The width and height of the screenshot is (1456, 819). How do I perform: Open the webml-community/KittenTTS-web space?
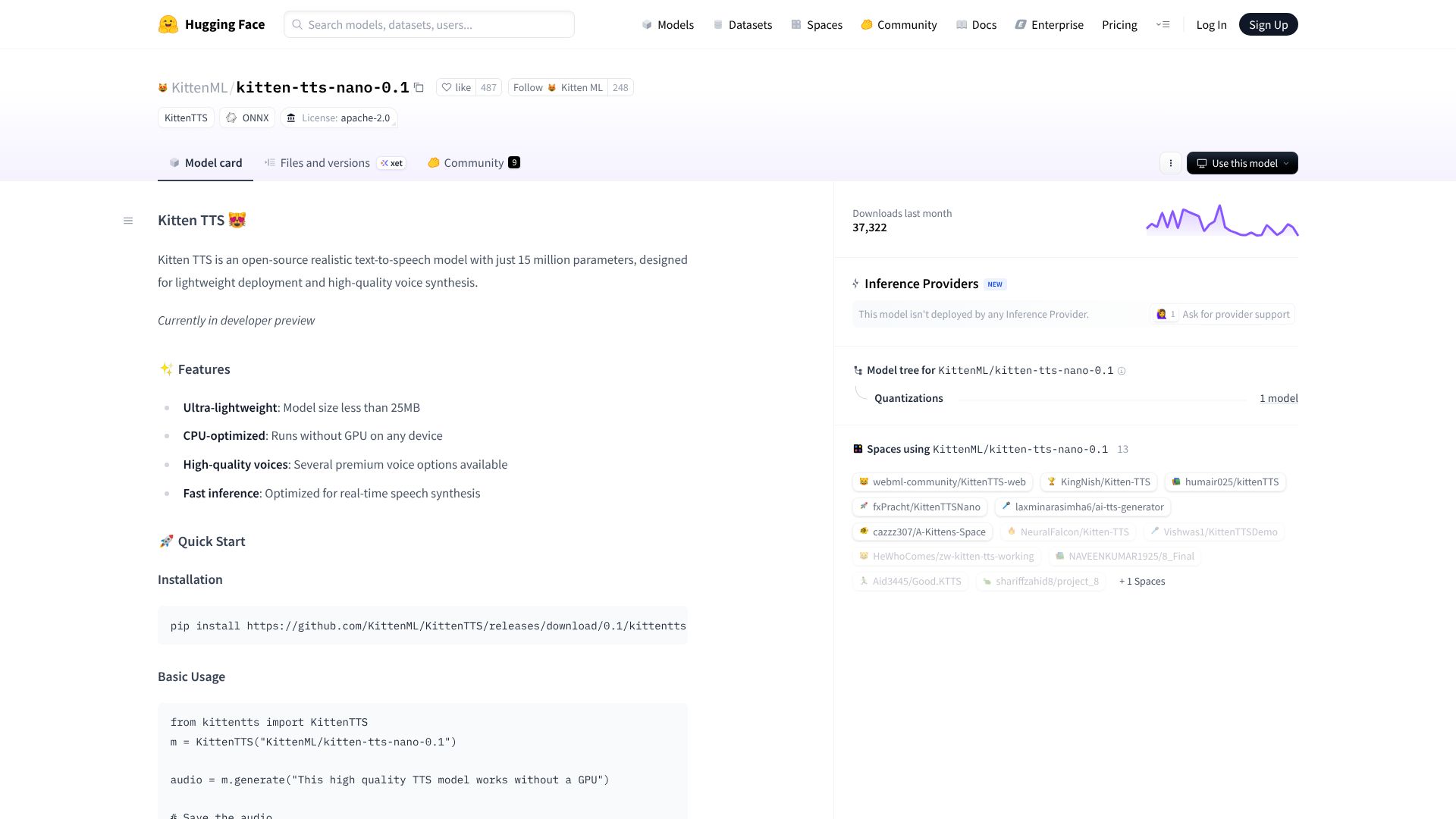(942, 482)
